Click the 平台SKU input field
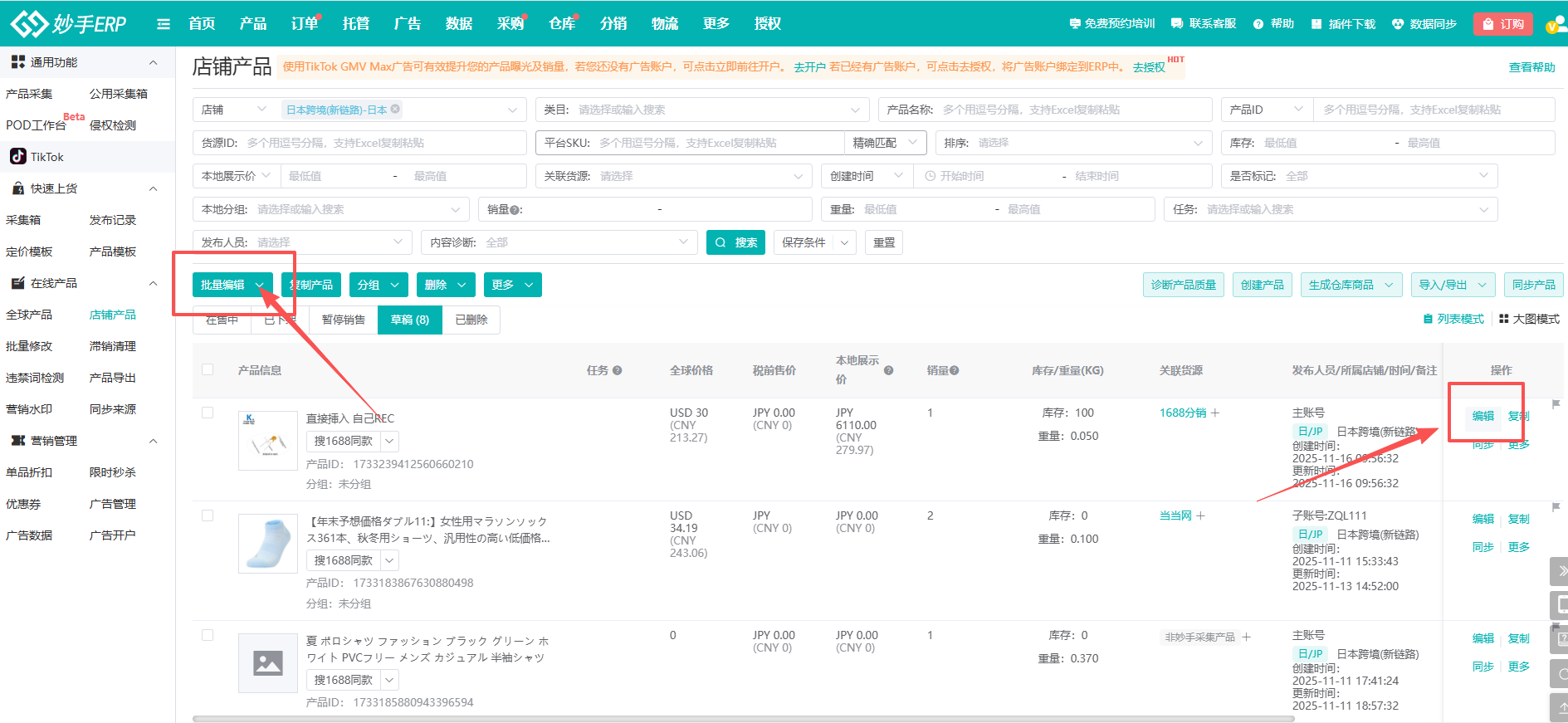 tap(719, 143)
